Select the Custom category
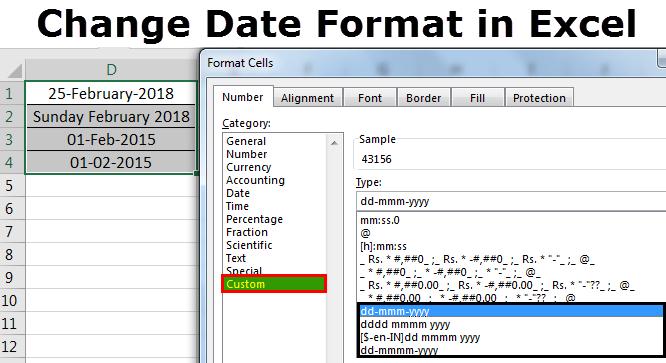The width and height of the screenshot is (666, 363). (274, 284)
